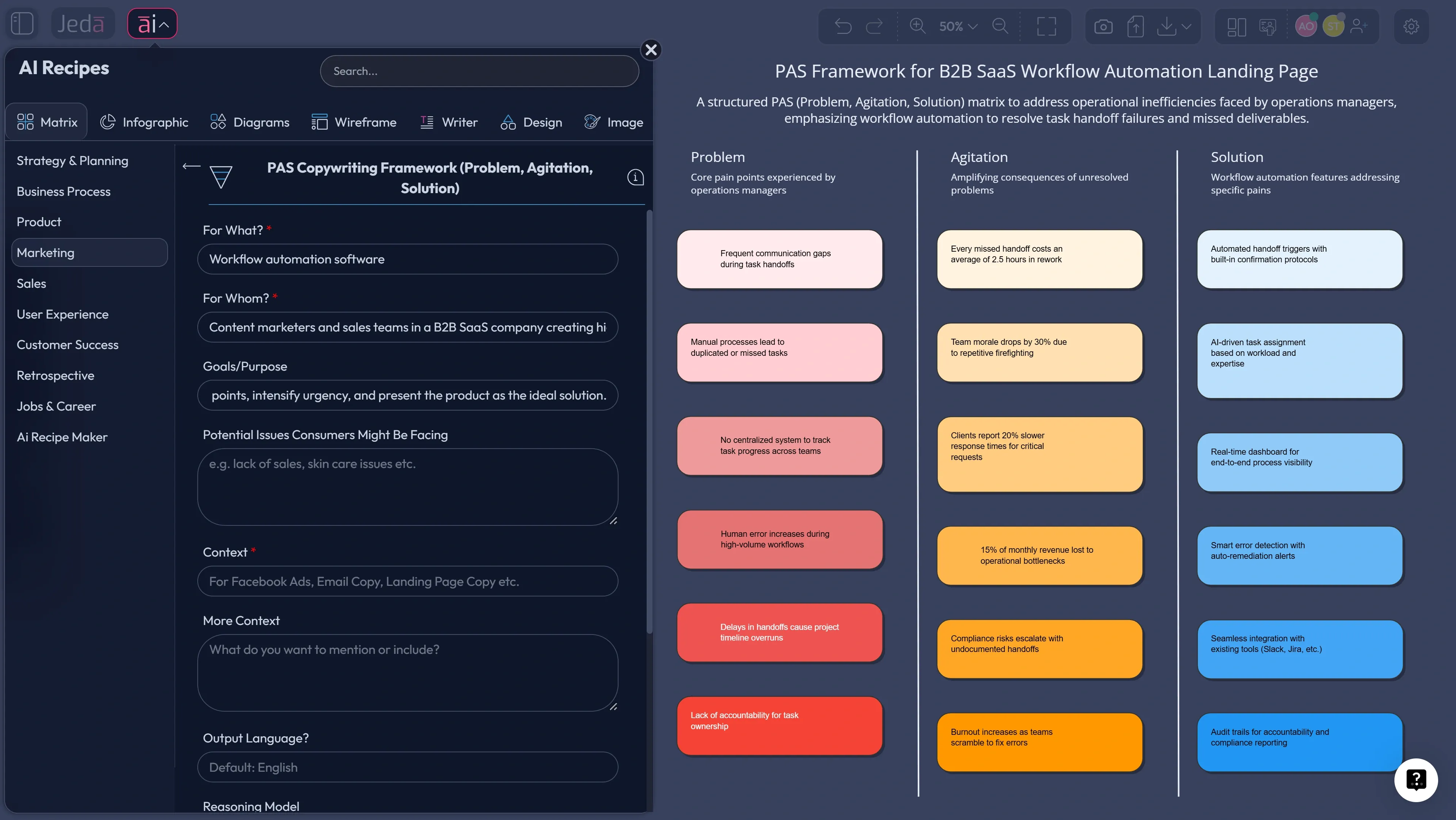Open the Undo icon in the toolbar
This screenshot has width=1456, height=820.
click(842, 26)
